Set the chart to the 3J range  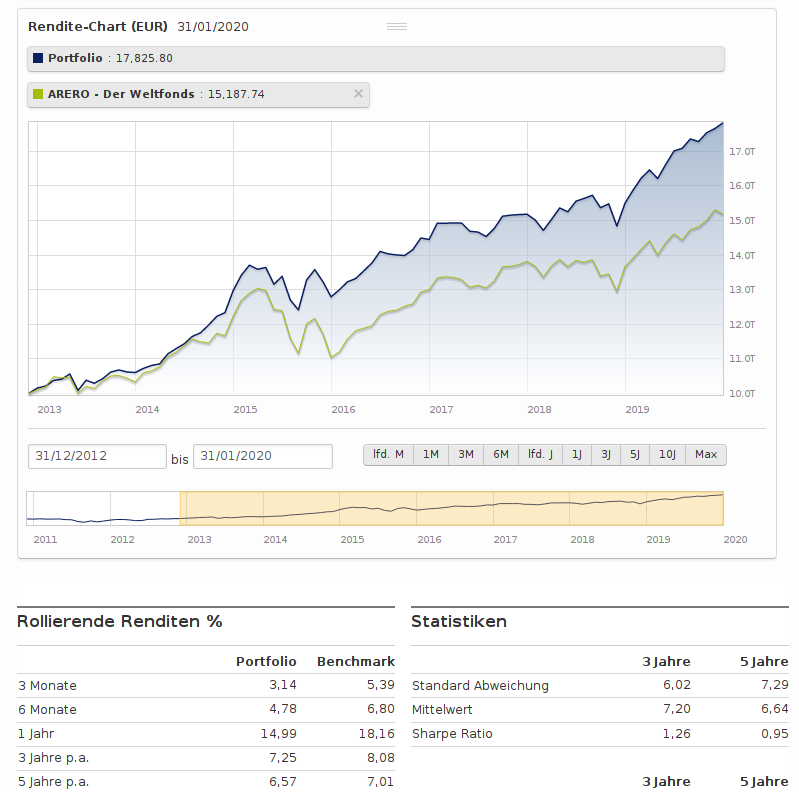click(606, 455)
